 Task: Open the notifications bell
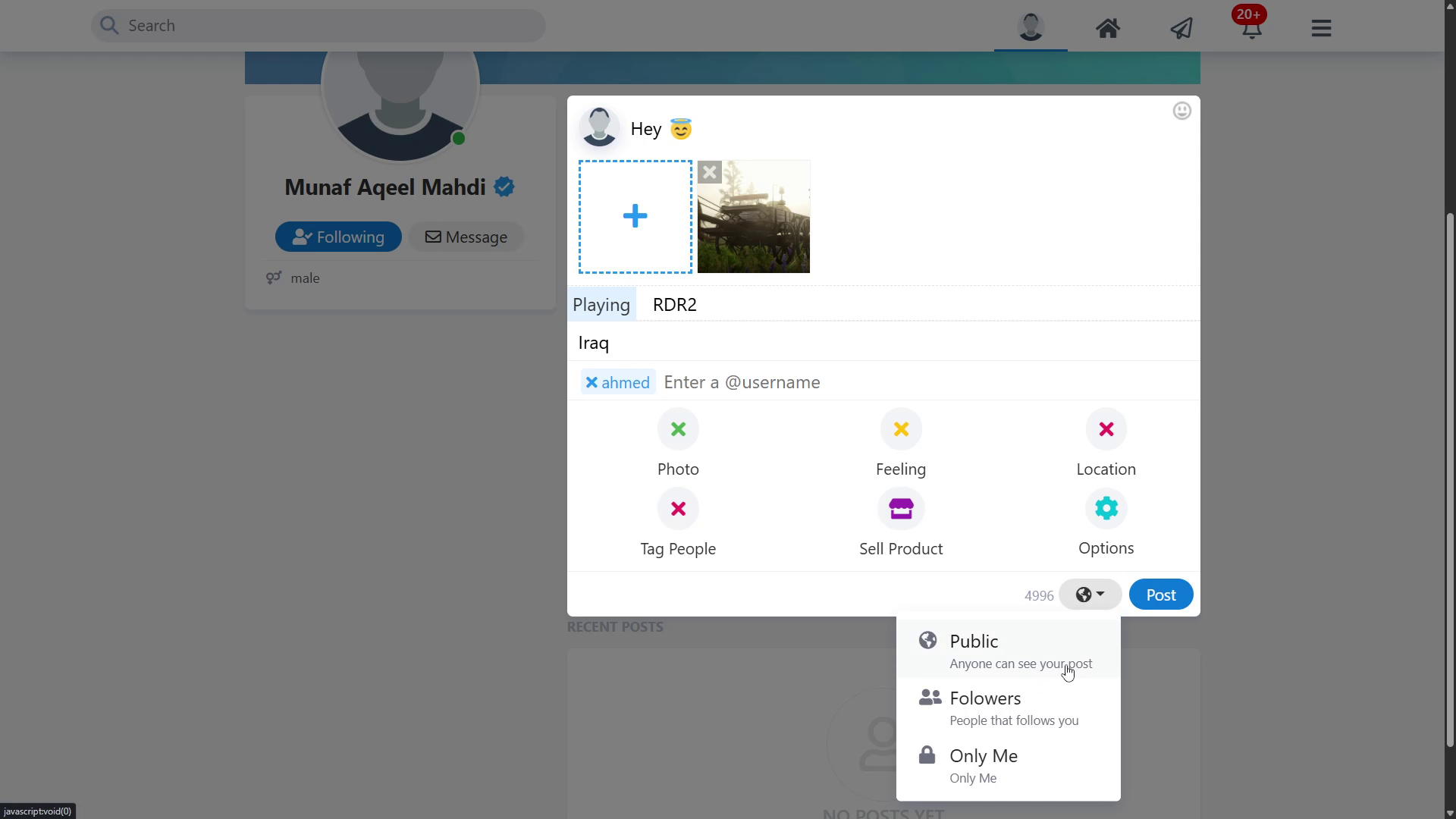pos(1251,28)
